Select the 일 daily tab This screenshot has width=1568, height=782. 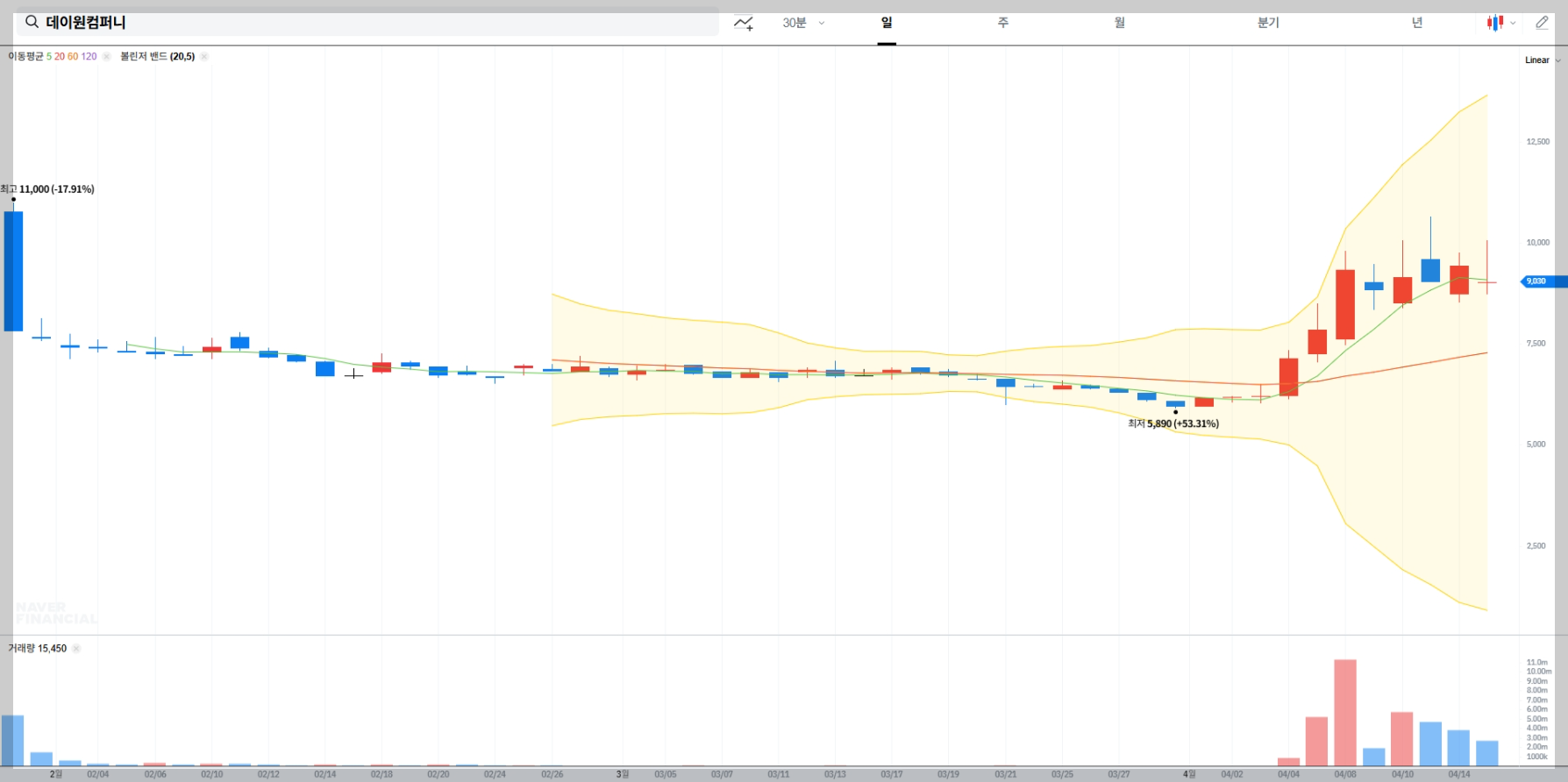point(887,23)
